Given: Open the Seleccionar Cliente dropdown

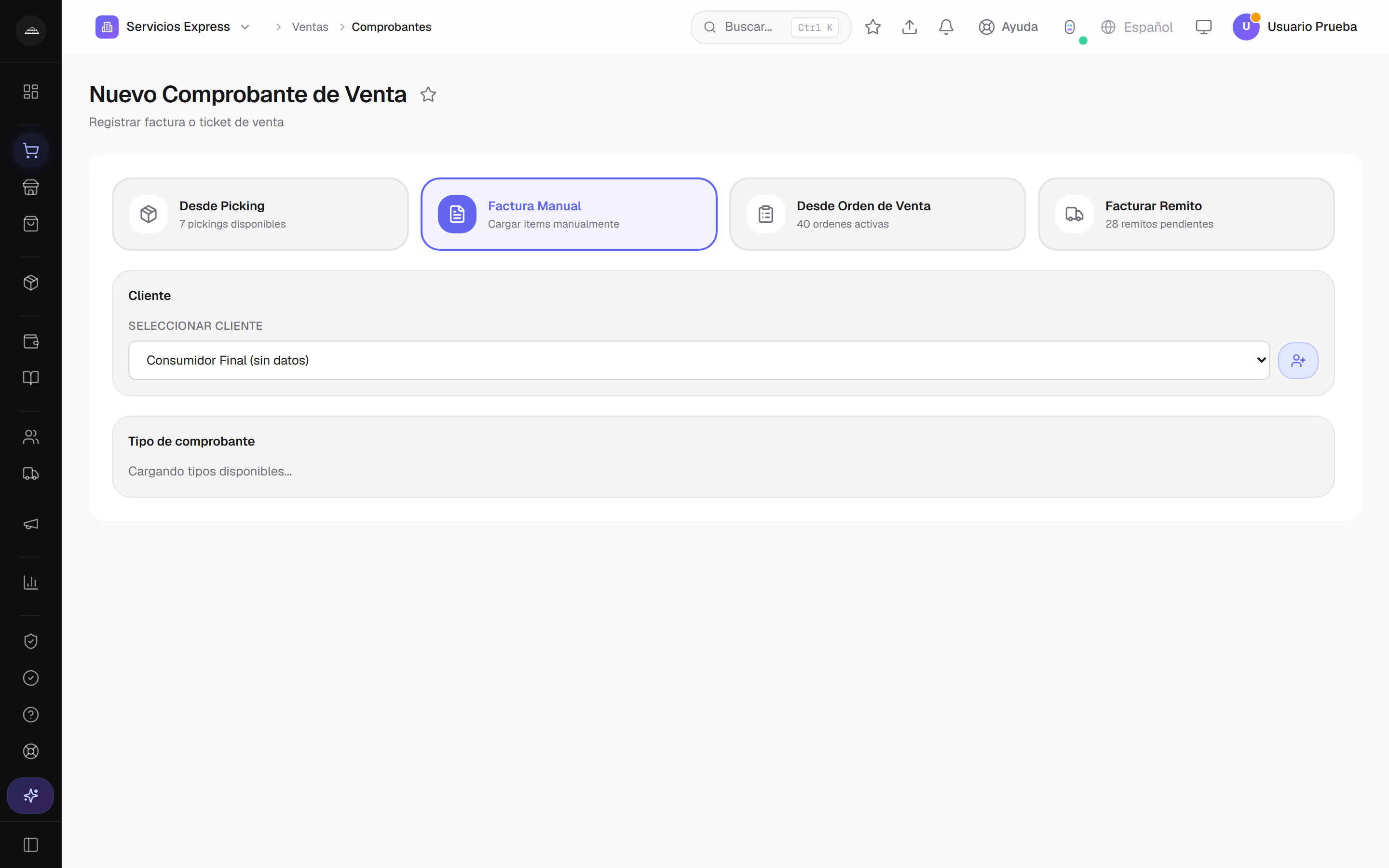Looking at the screenshot, I should 699,360.
